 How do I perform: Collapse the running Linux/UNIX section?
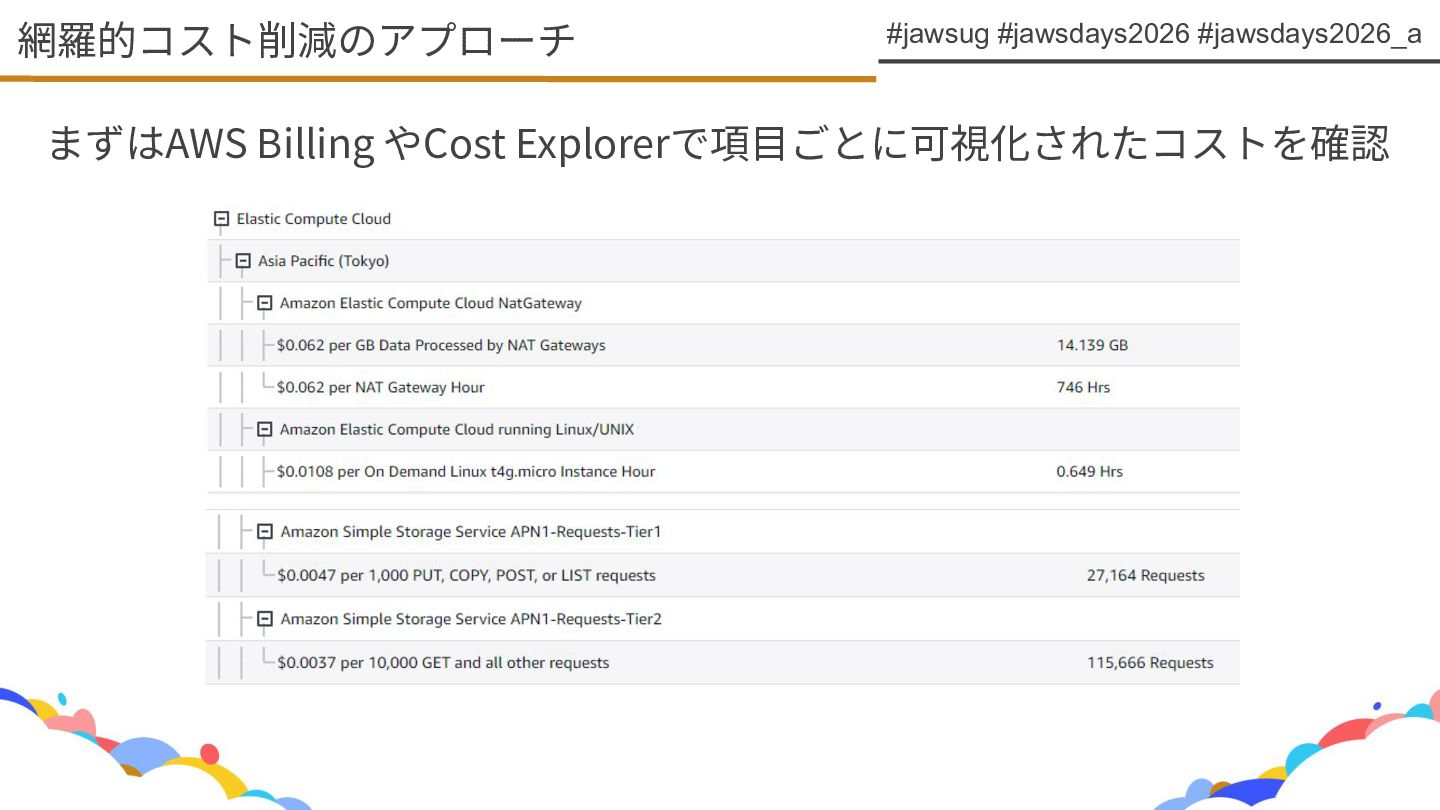tap(265, 429)
